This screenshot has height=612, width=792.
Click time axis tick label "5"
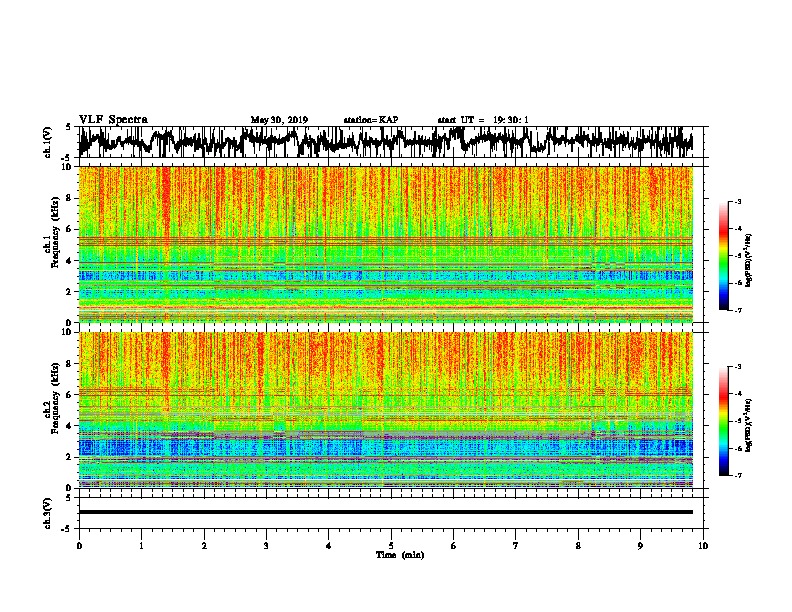[x=391, y=546]
